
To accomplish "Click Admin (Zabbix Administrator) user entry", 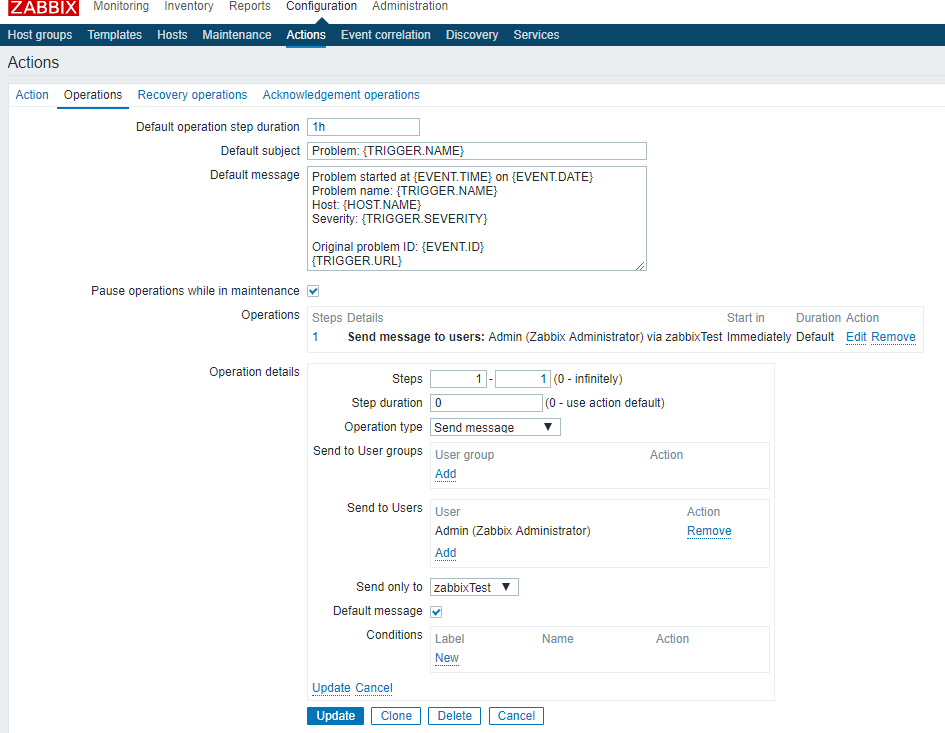I will point(512,531).
